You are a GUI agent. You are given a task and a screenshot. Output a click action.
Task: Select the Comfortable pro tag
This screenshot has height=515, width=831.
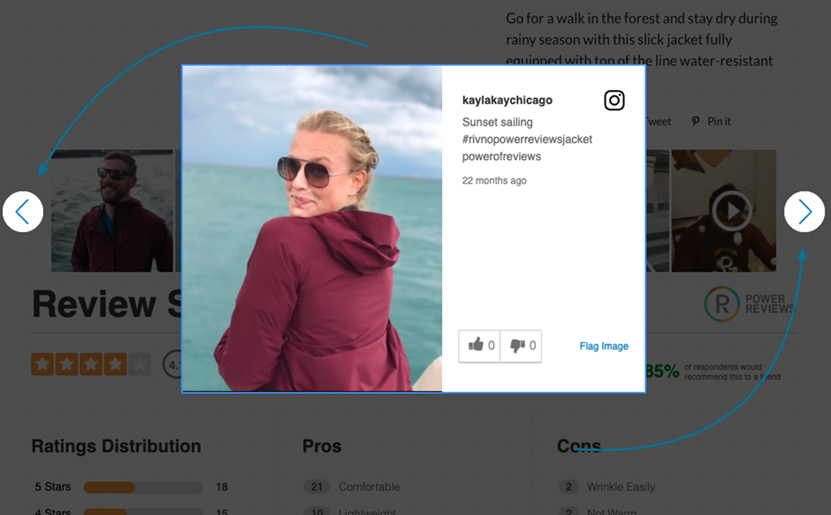click(369, 487)
